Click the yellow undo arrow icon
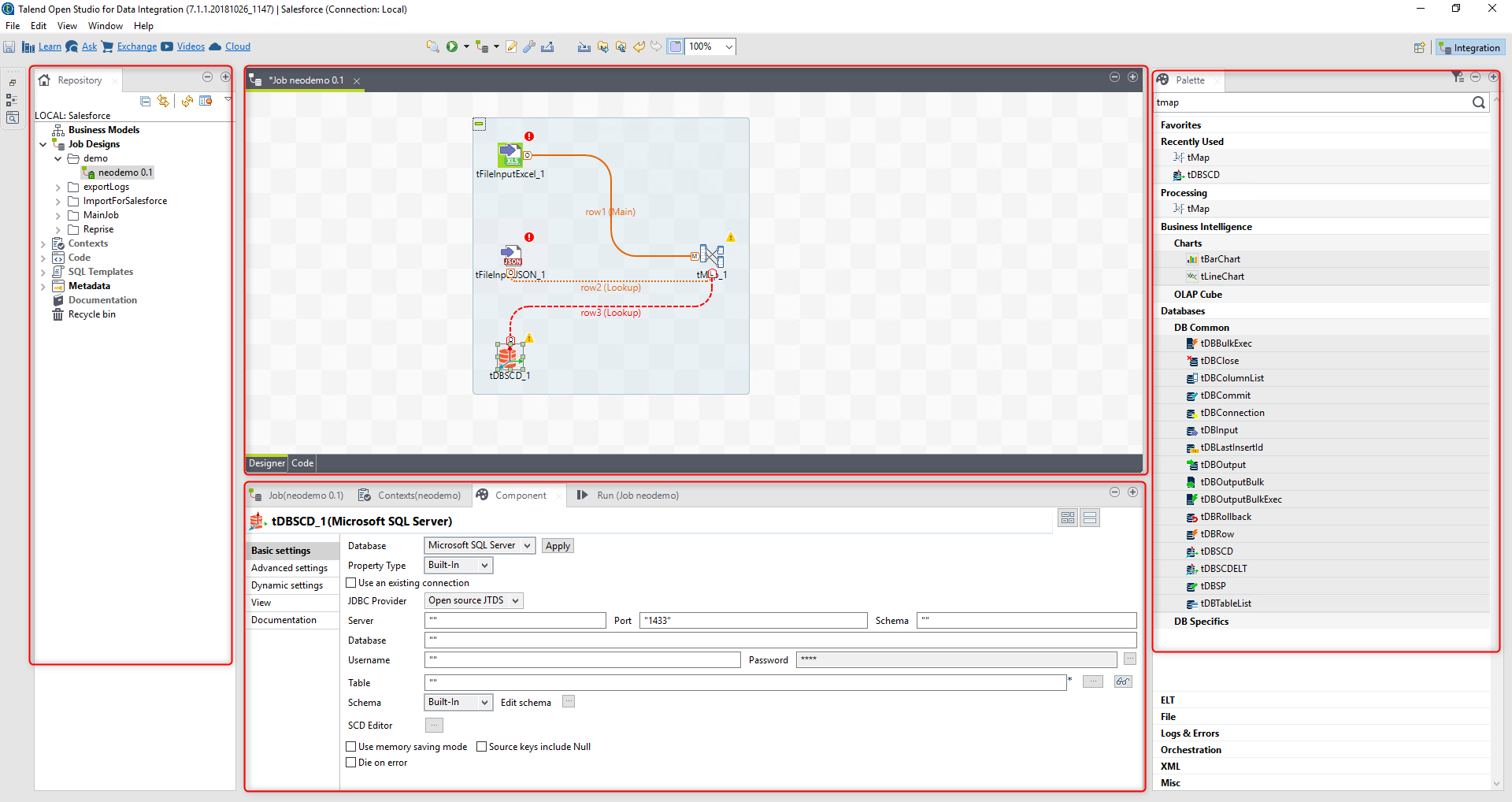The height and width of the screenshot is (802, 1512). [x=639, y=46]
